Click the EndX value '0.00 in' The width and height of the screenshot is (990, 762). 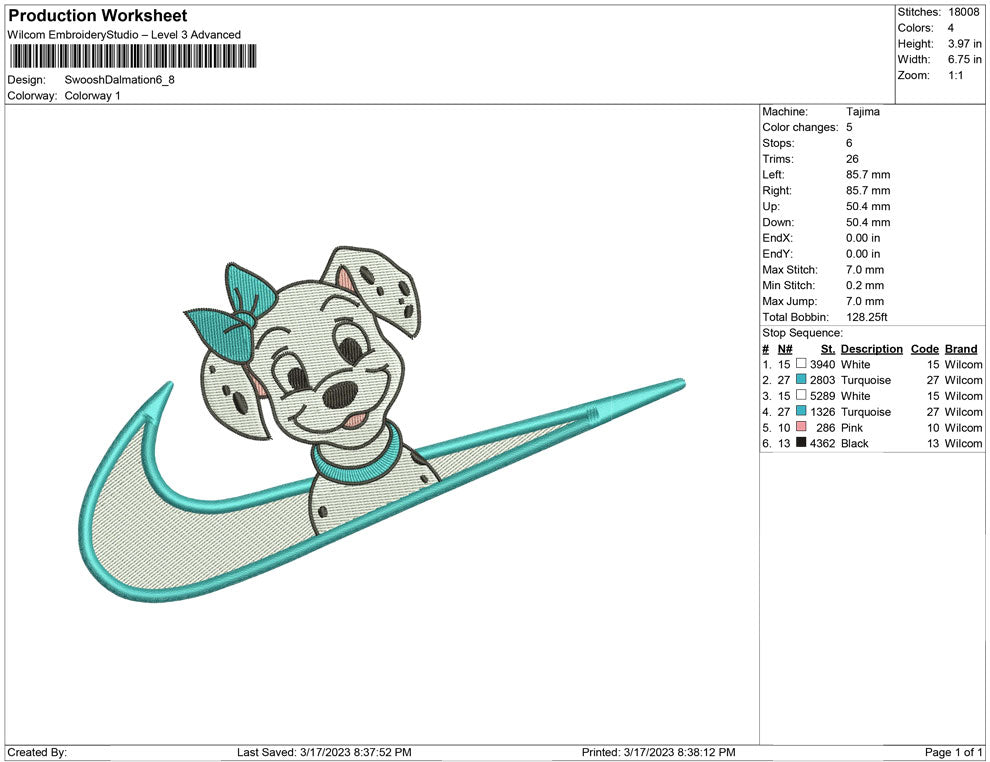tap(863, 238)
